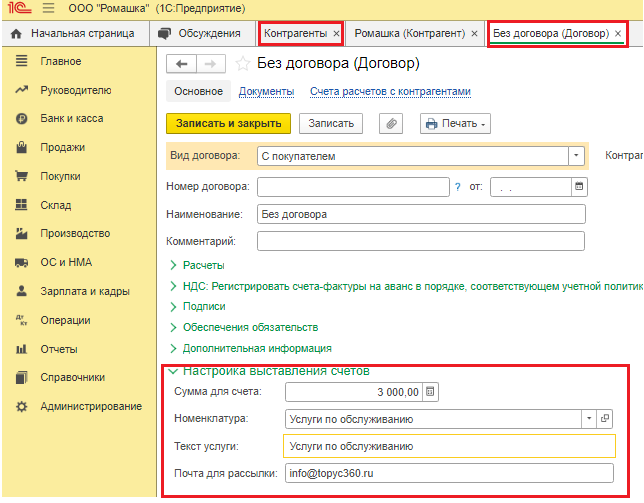Close the Контрагенты tab

[336, 33]
